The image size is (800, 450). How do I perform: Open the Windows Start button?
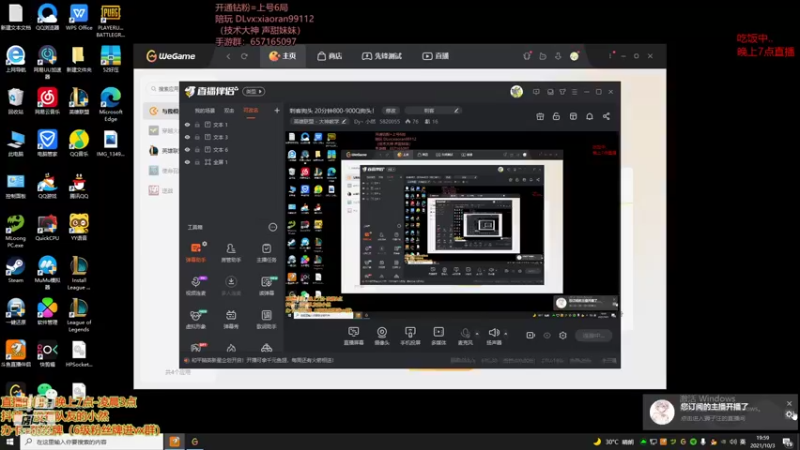pos(9,442)
